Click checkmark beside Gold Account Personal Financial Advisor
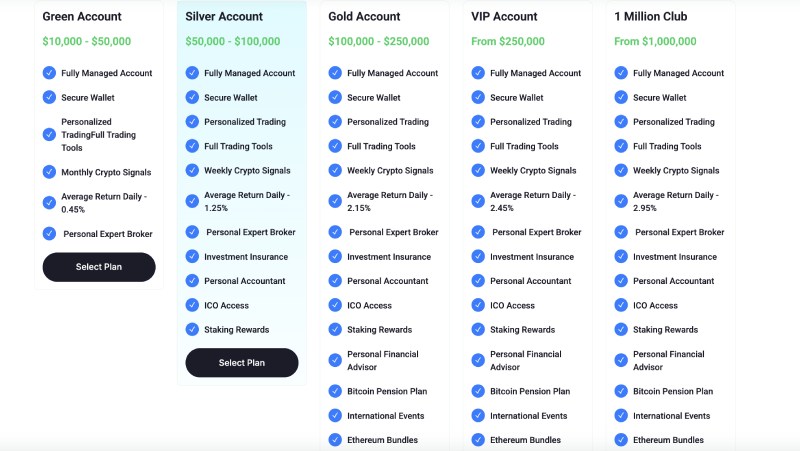 335,360
